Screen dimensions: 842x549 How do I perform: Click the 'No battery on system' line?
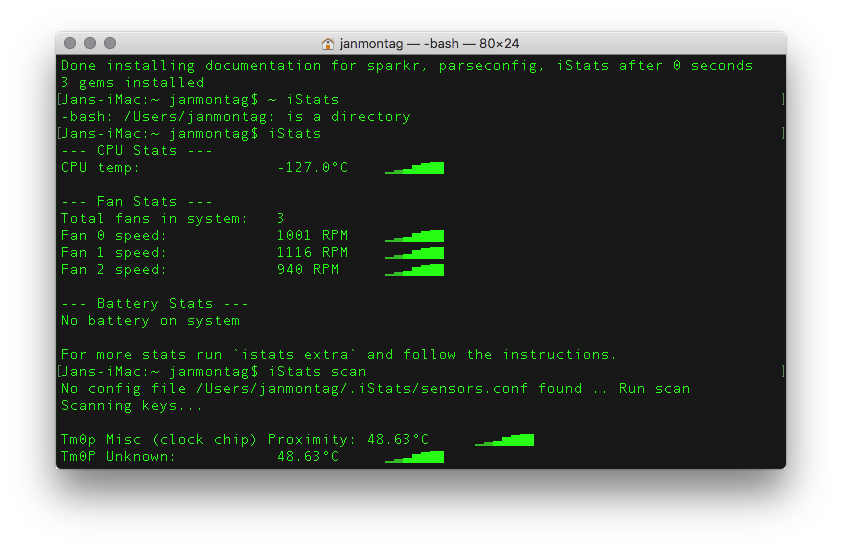150,321
